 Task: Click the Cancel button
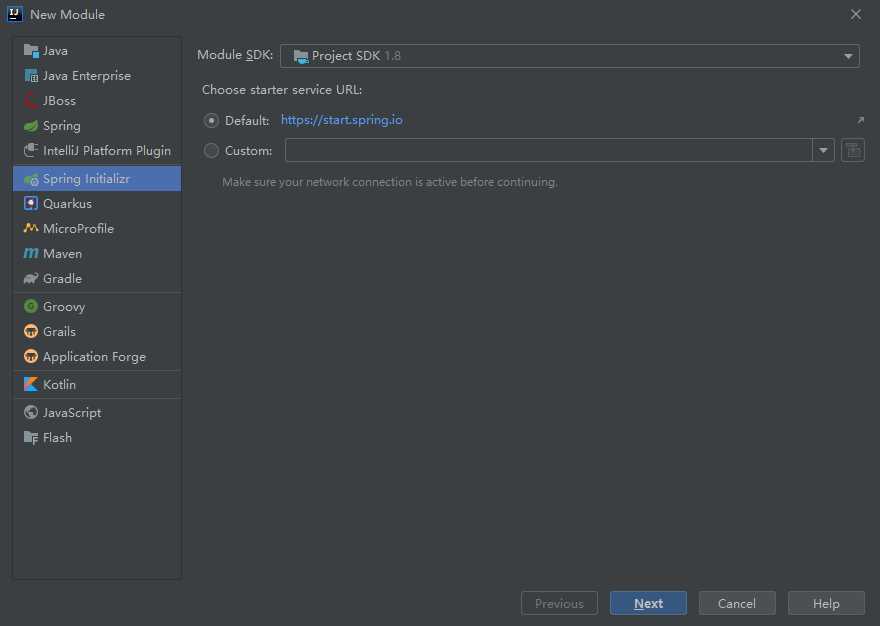point(737,603)
